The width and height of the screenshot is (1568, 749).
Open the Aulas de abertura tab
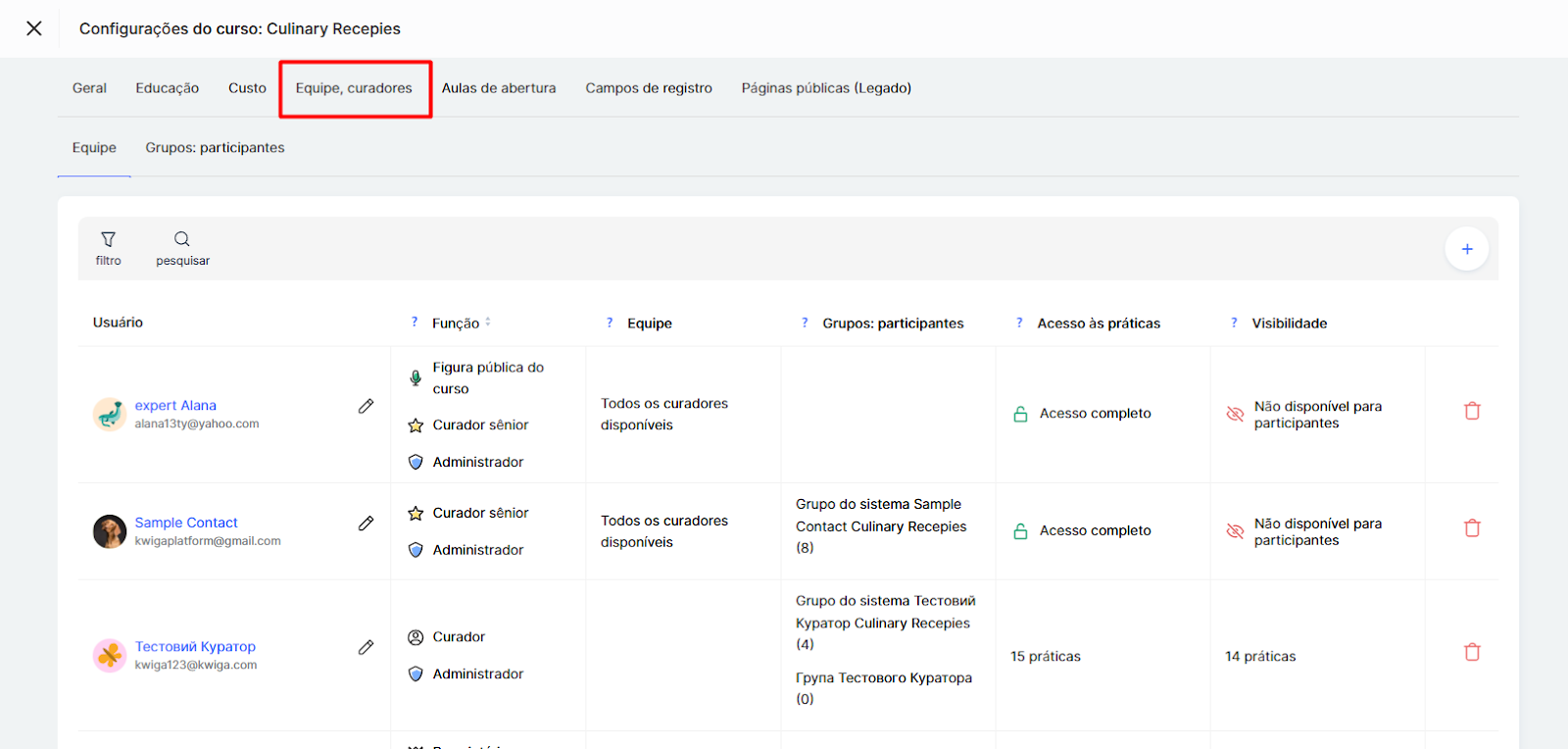pos(498,88)
